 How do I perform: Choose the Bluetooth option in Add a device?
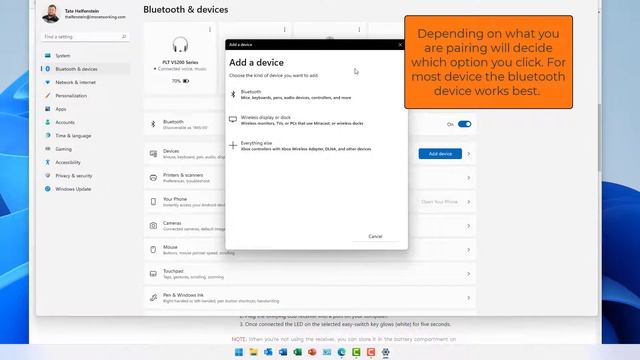(x=316, y=95)
